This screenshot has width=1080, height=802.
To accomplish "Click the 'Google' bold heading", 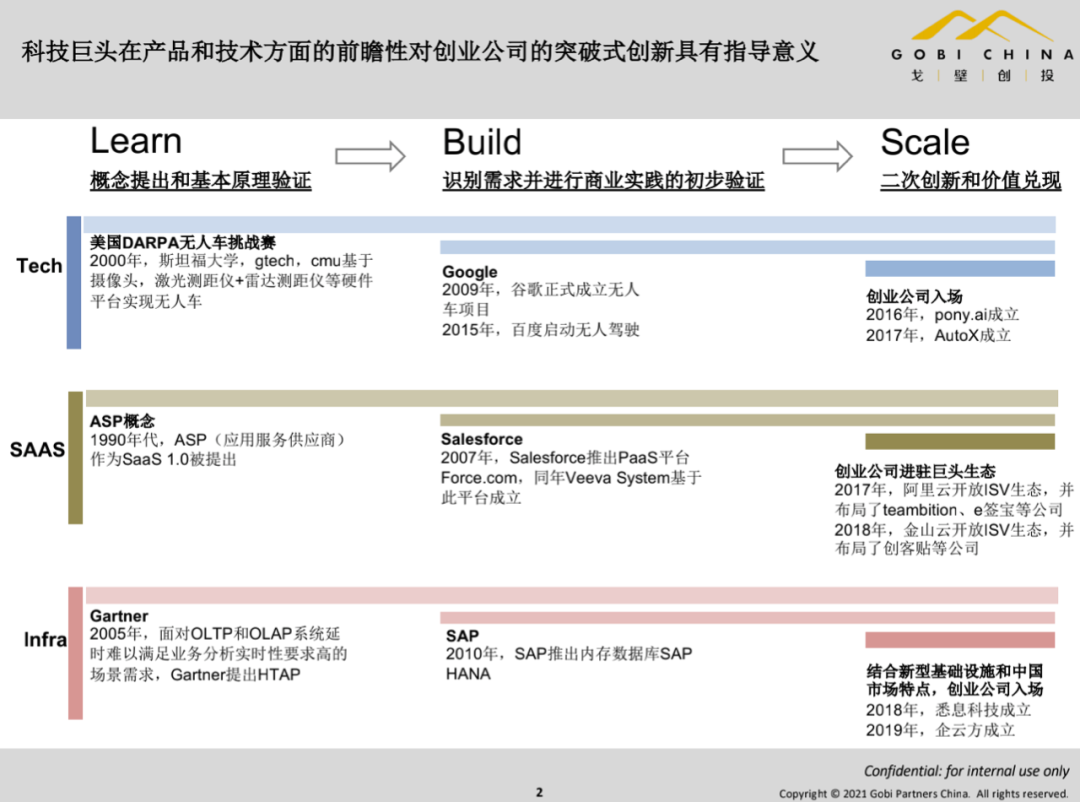I will coord(470,272).
